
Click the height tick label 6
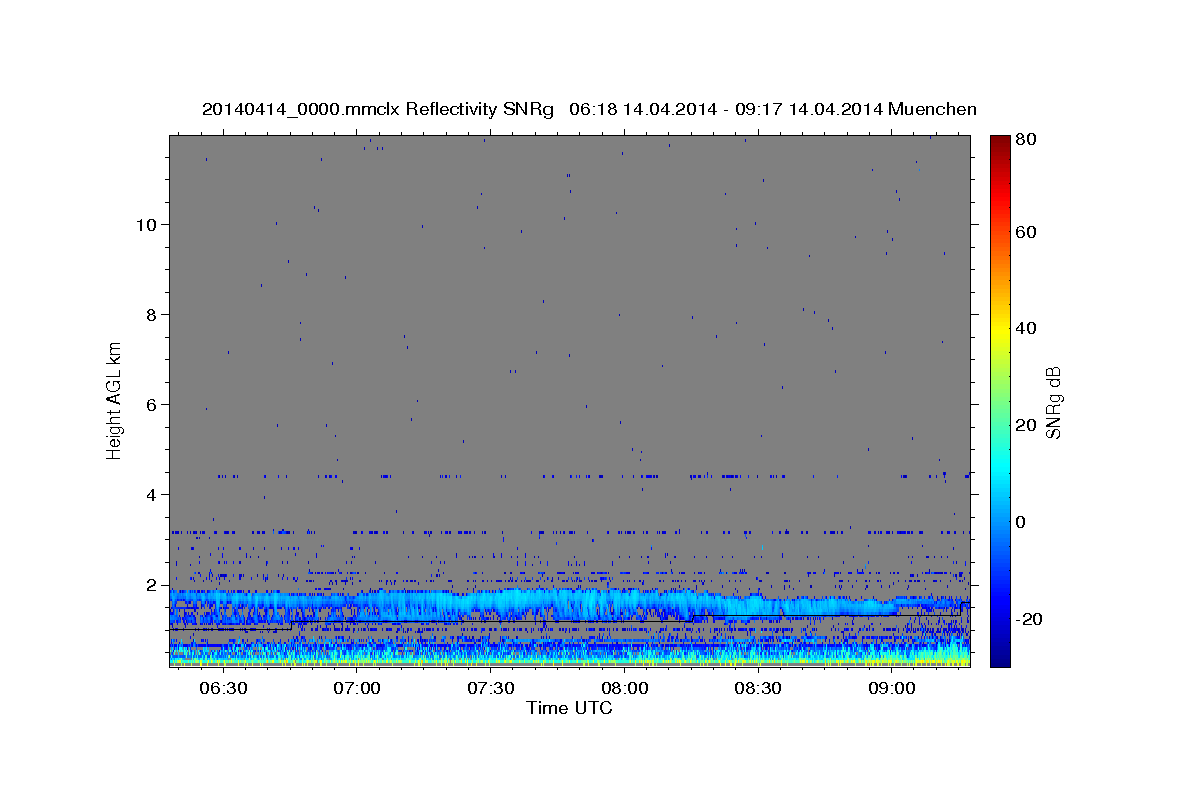point(151,404)
